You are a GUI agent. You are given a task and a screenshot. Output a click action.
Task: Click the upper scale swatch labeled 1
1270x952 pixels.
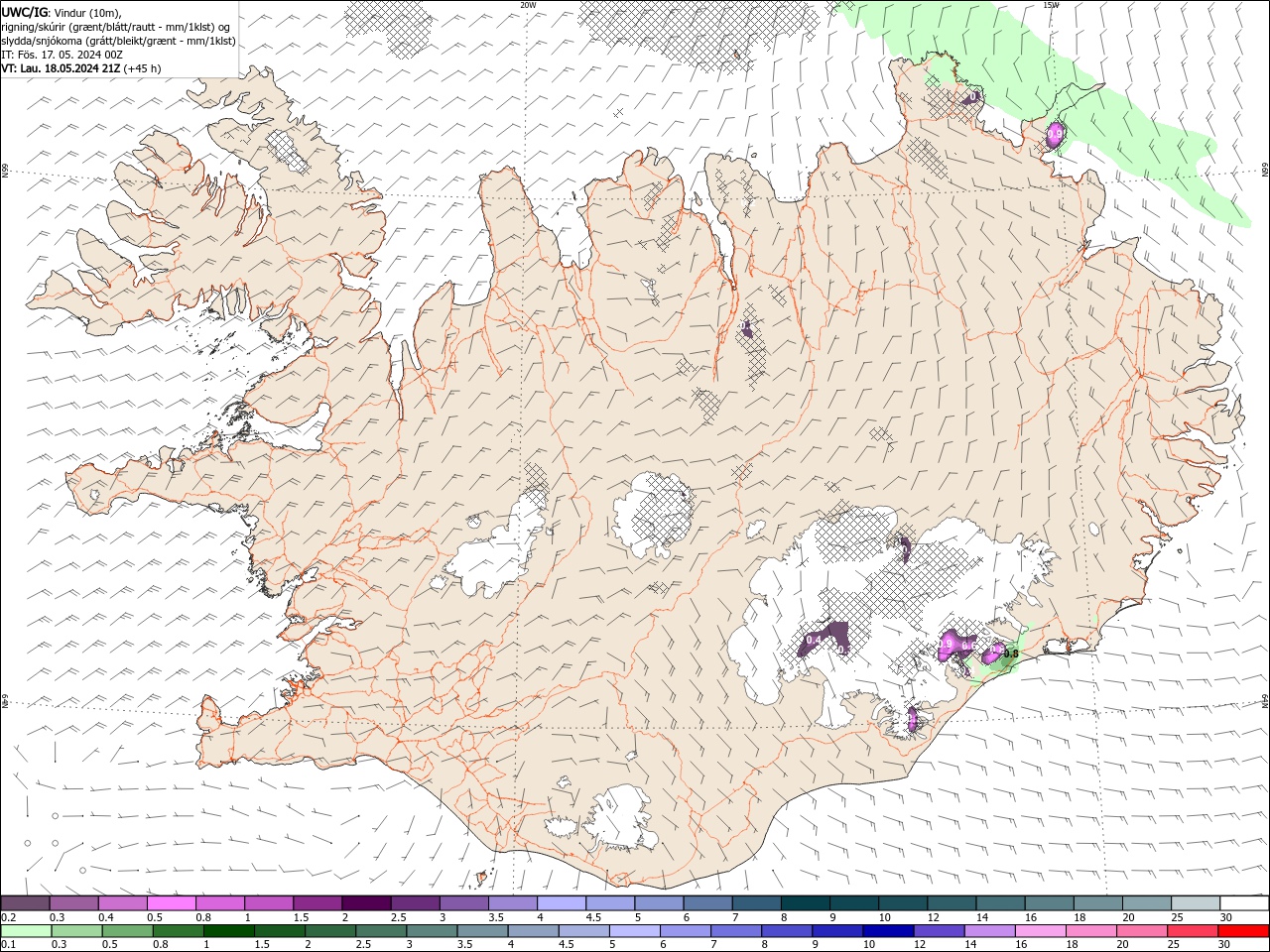coord(269,902)
